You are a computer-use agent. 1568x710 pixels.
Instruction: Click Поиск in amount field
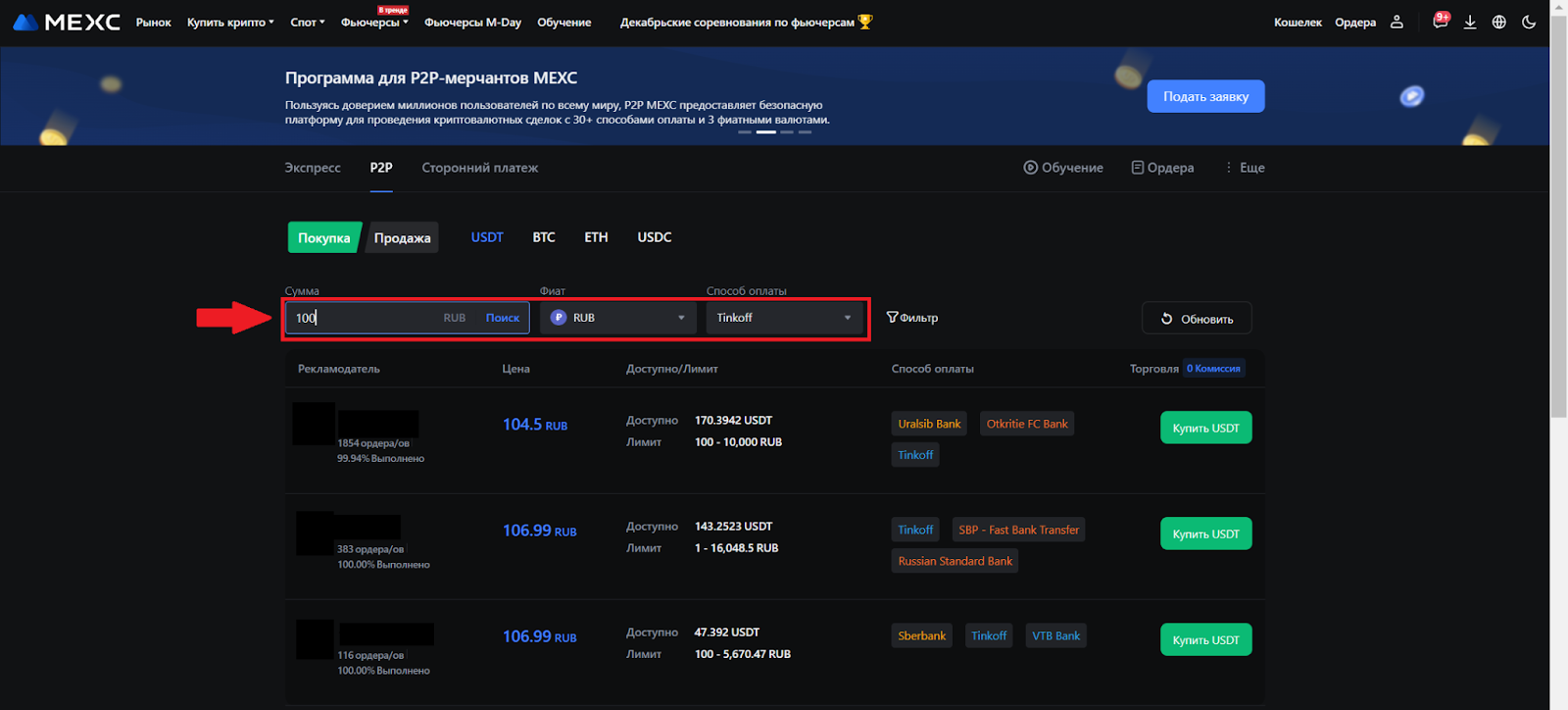pos(503,318)
